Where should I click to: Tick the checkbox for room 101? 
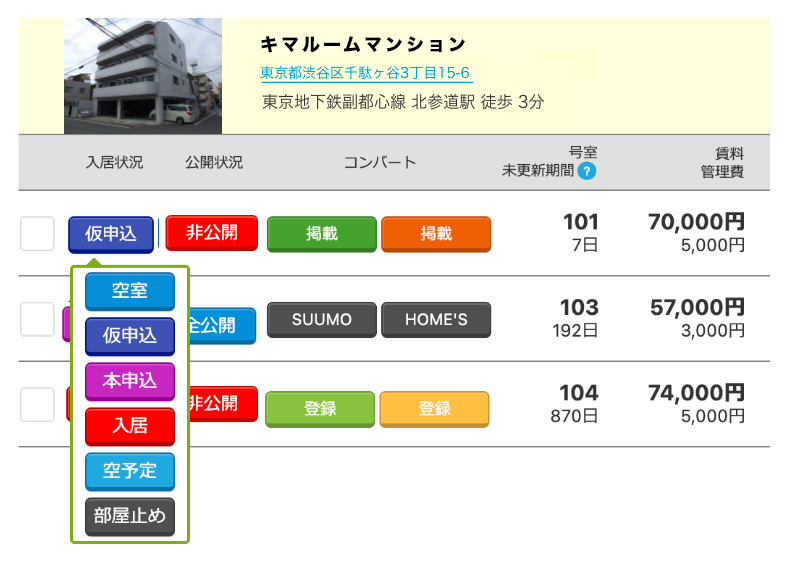click(38, 234)
